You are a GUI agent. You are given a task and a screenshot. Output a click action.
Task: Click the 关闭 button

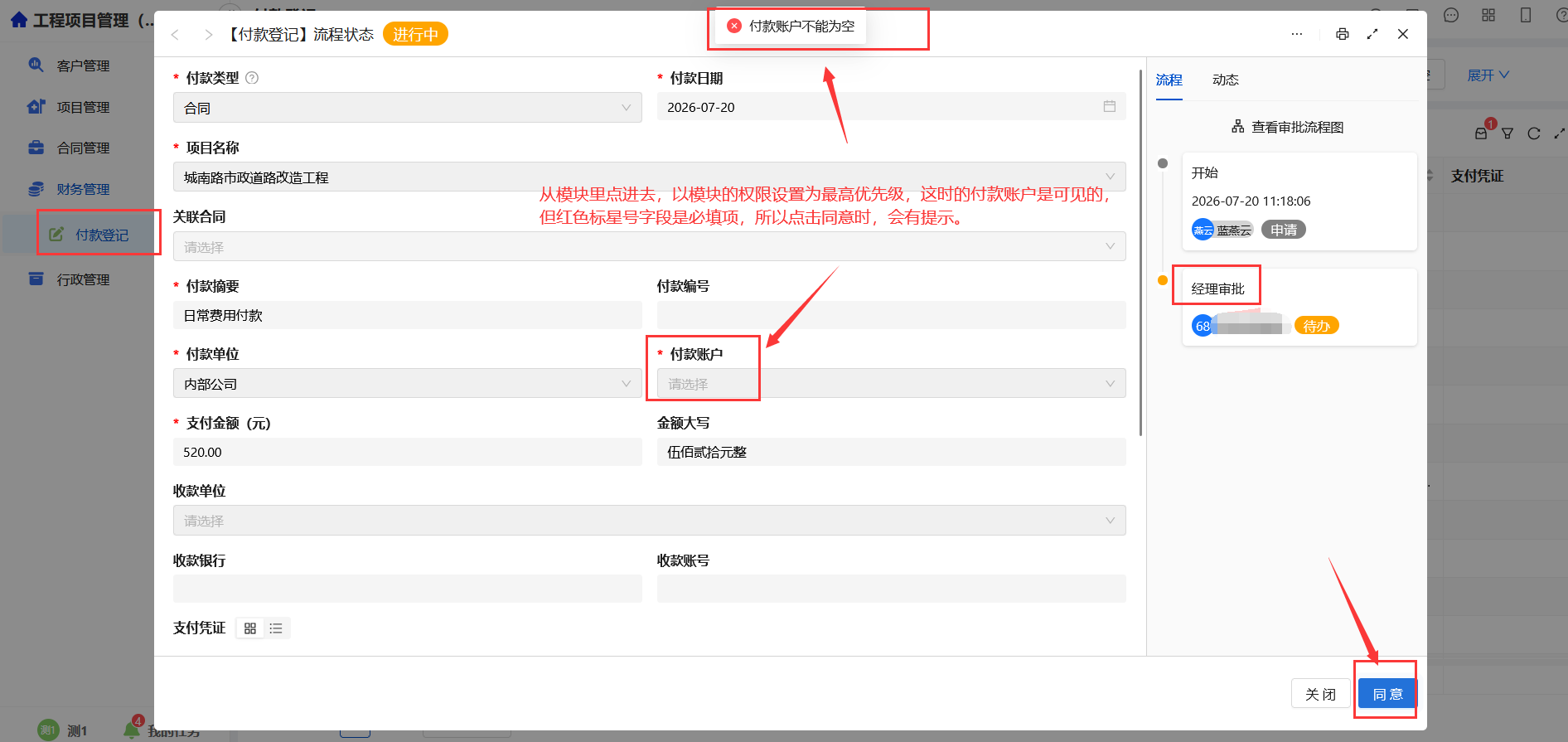[1321, 694]
